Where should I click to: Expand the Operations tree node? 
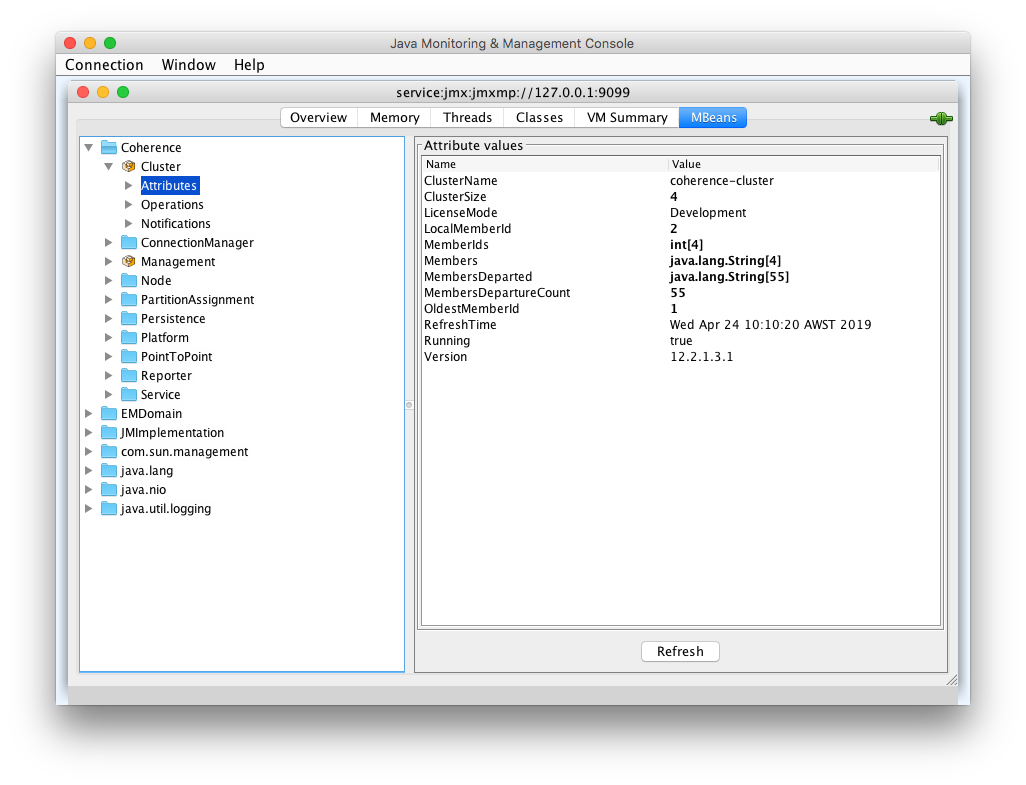[128, 205]
